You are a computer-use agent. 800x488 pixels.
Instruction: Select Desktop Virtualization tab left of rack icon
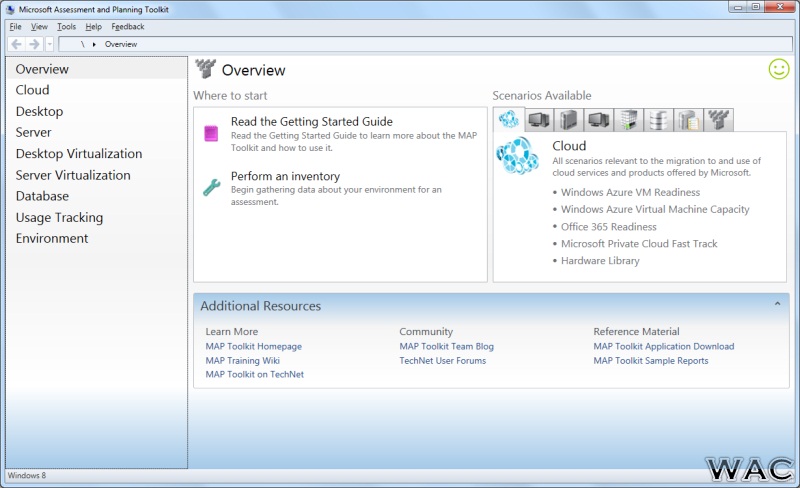pos(598,120)
